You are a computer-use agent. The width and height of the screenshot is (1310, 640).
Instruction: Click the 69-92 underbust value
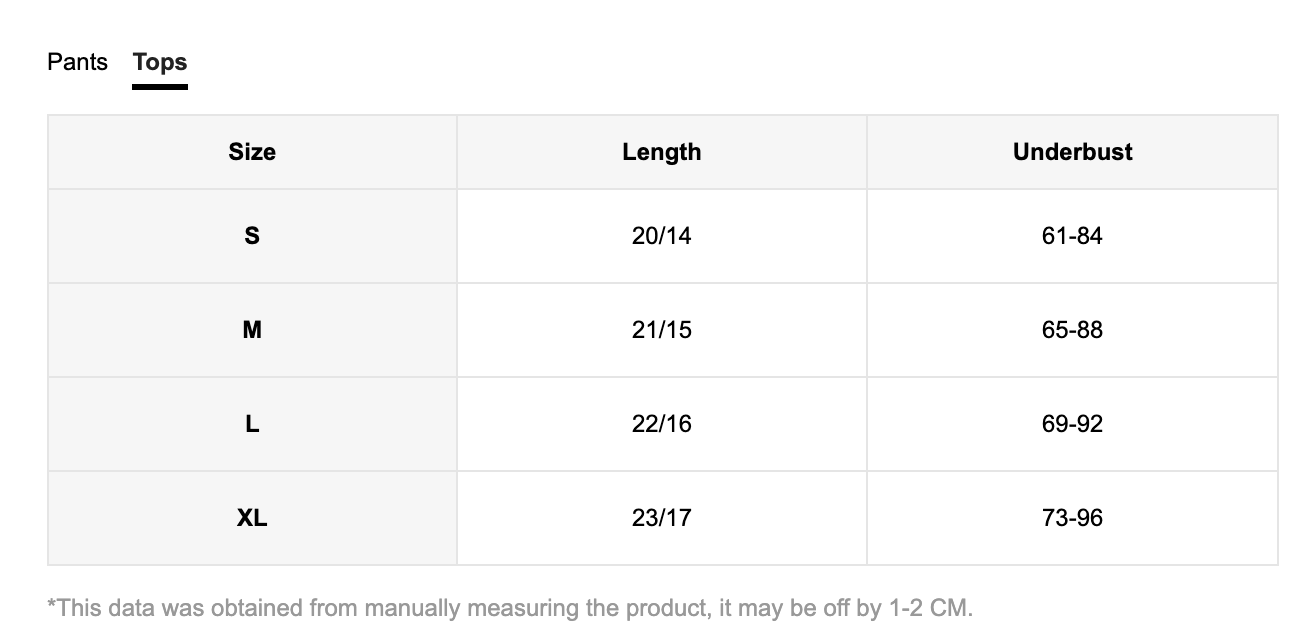(1072, 424)
